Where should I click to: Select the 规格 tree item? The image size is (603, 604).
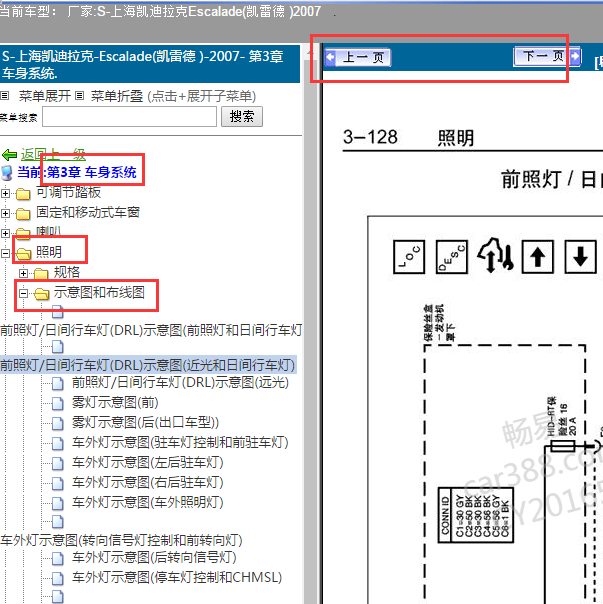[67, 272]
